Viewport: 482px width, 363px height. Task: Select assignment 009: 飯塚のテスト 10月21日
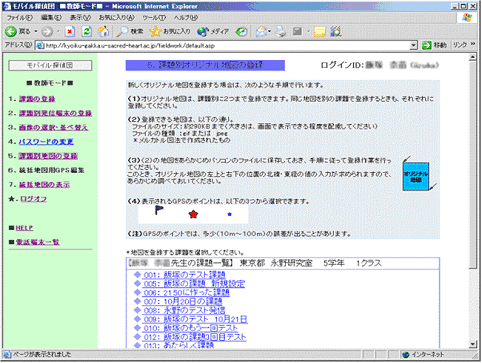coord(195,319)
